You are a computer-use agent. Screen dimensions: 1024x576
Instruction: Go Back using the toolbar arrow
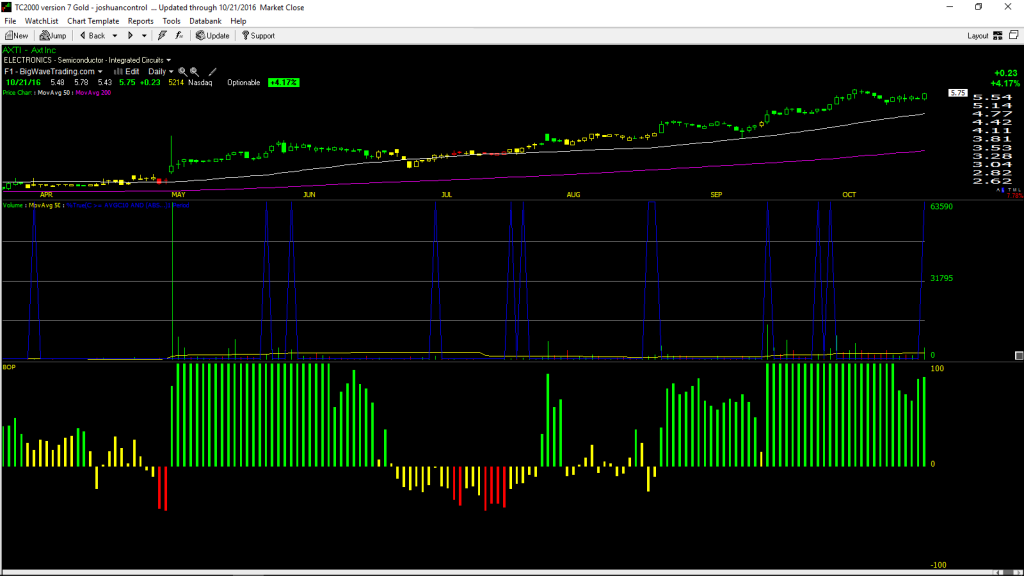click(x=92, y=36)
